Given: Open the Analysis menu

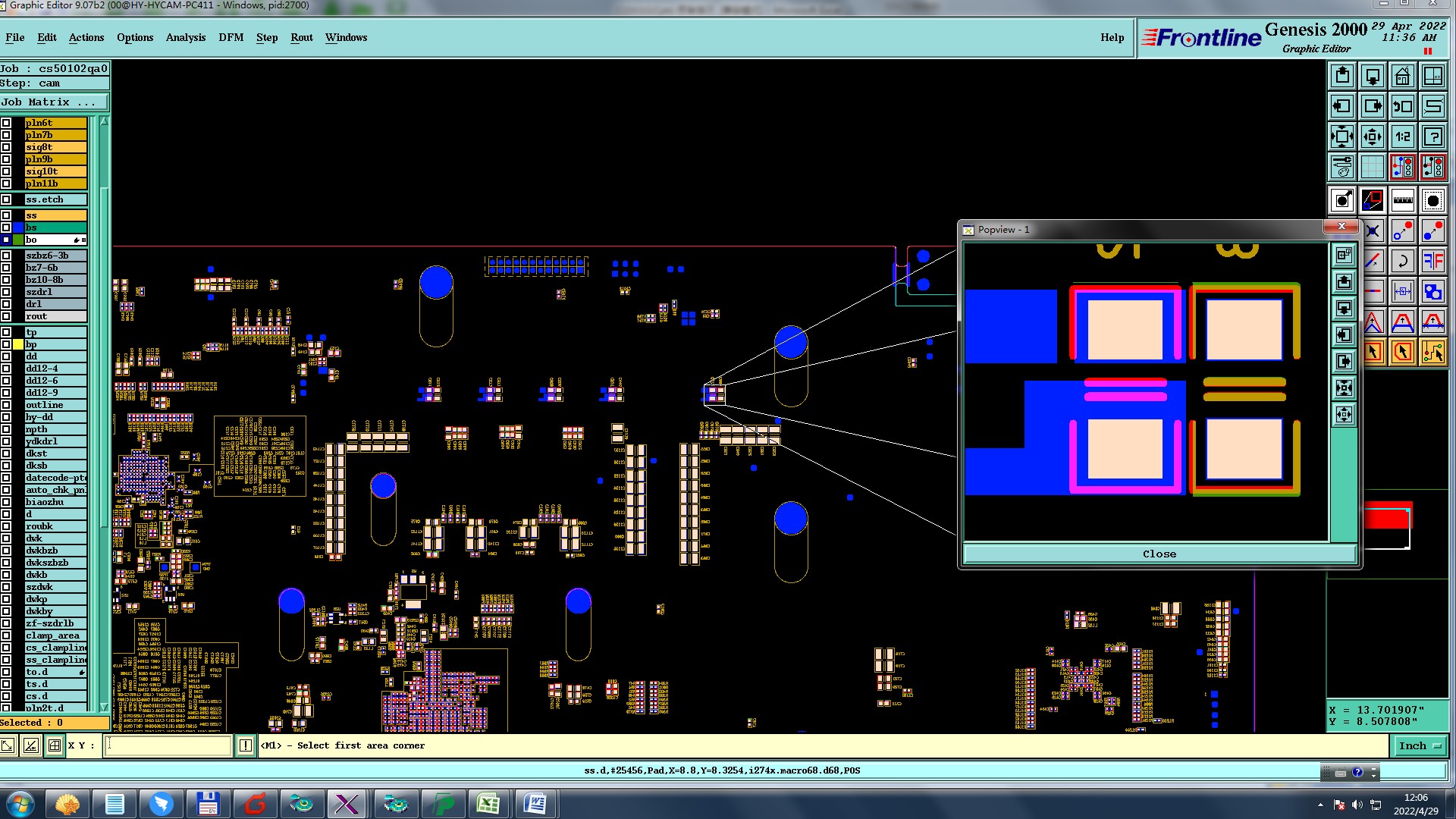Looking at the screenshot, I should (185, 37).
